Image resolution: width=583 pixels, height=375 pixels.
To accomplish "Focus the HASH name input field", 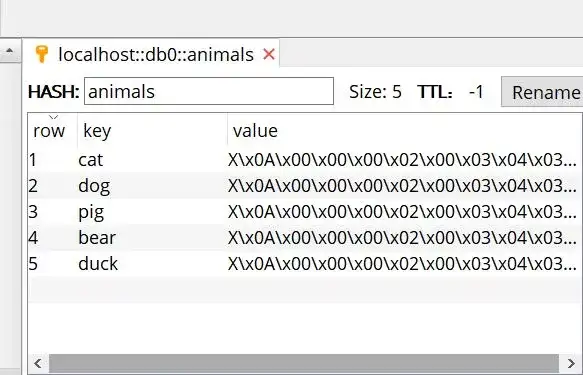I will coord(209,91).
